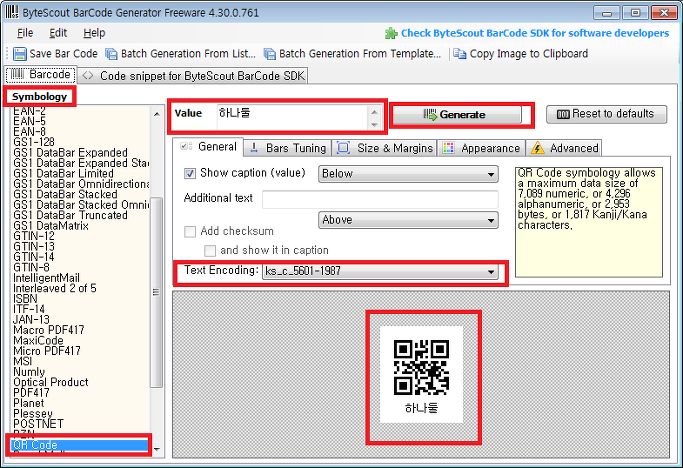Click the green puzzle piece SDK icon
The image size is (683, 468).
click(391, 34)
